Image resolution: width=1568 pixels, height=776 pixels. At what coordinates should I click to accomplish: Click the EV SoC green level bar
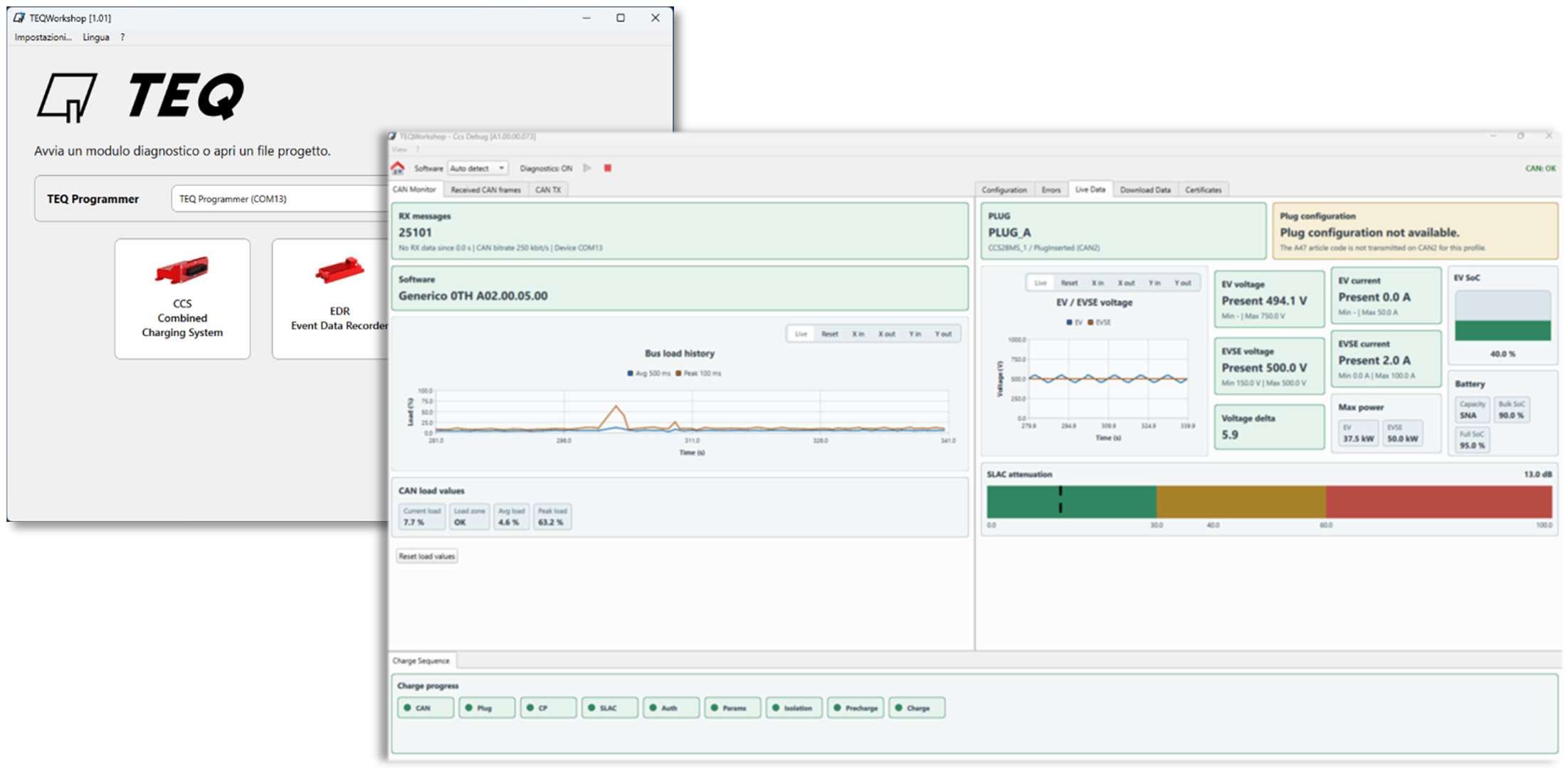coord(1503,330)
